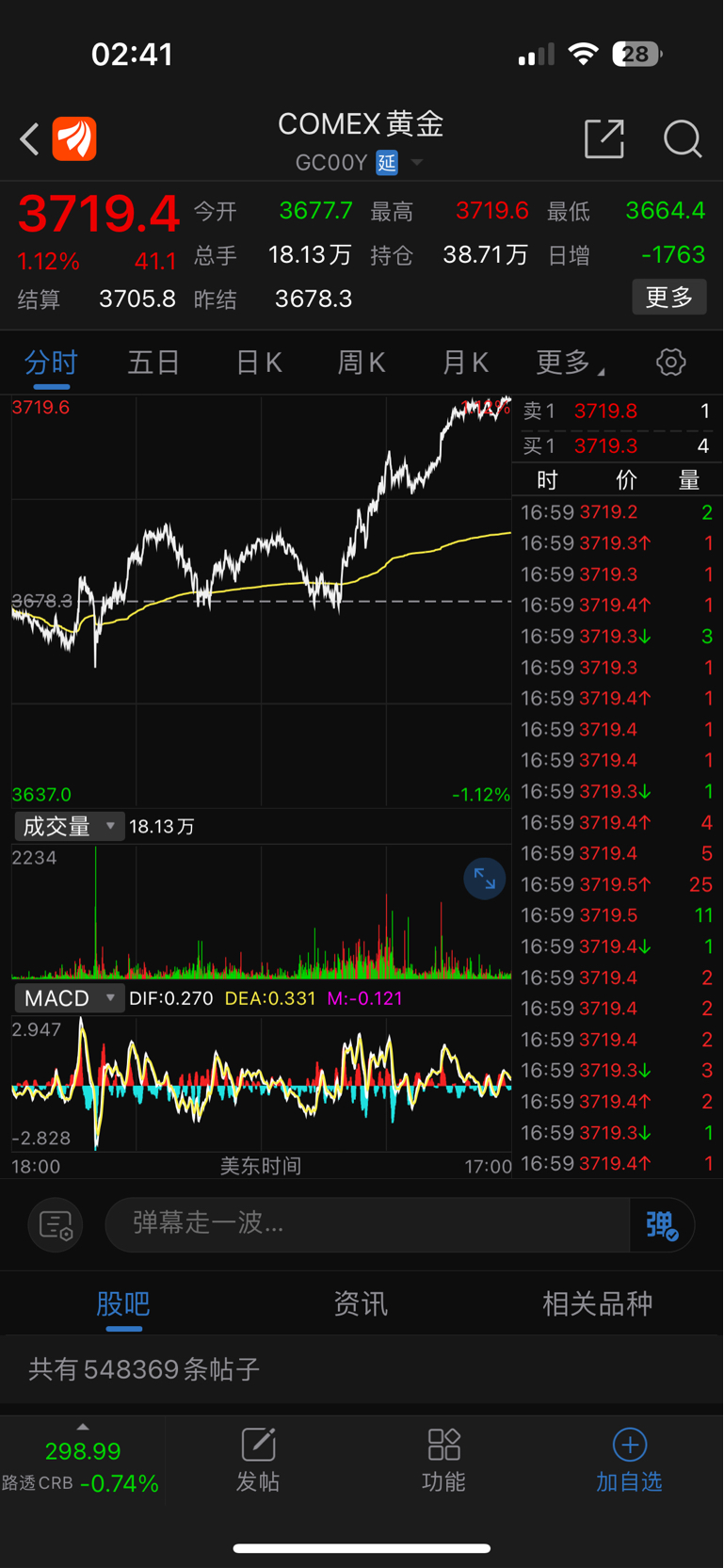Tap the MACD indicator chart
This screenshot has height=1568, width=724.
(x=261, y=1083)
